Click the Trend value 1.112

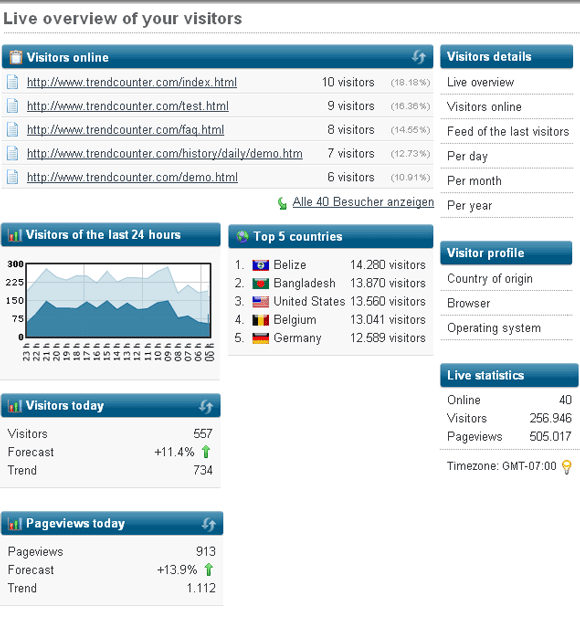201,588
